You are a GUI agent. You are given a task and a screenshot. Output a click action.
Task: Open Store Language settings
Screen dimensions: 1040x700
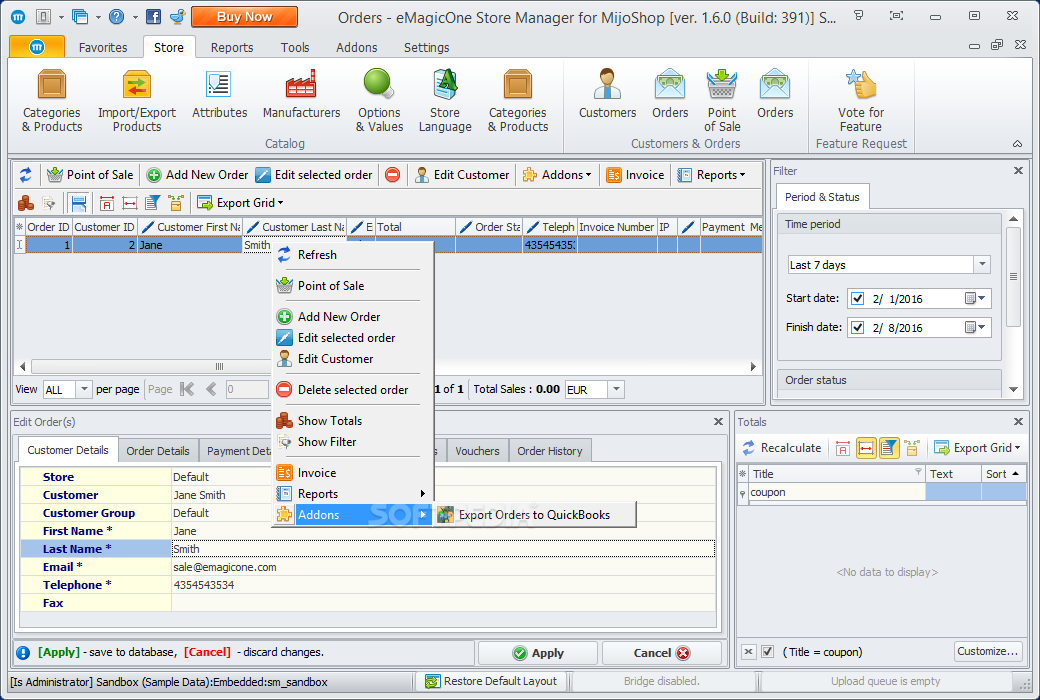tap(444, 101)
